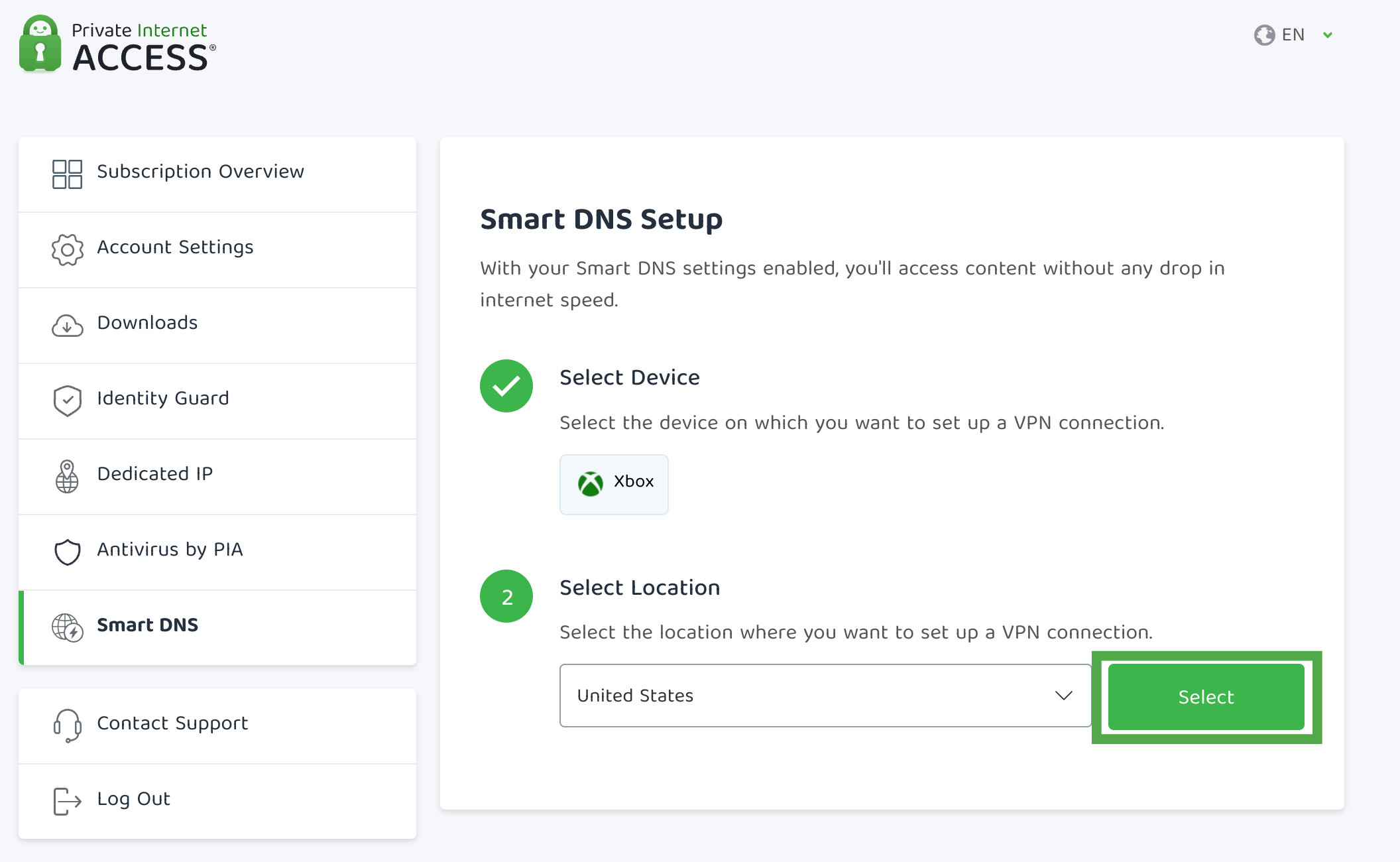
Task: Click the Smart DNS globe lightning icon
Action: point(67,627)
